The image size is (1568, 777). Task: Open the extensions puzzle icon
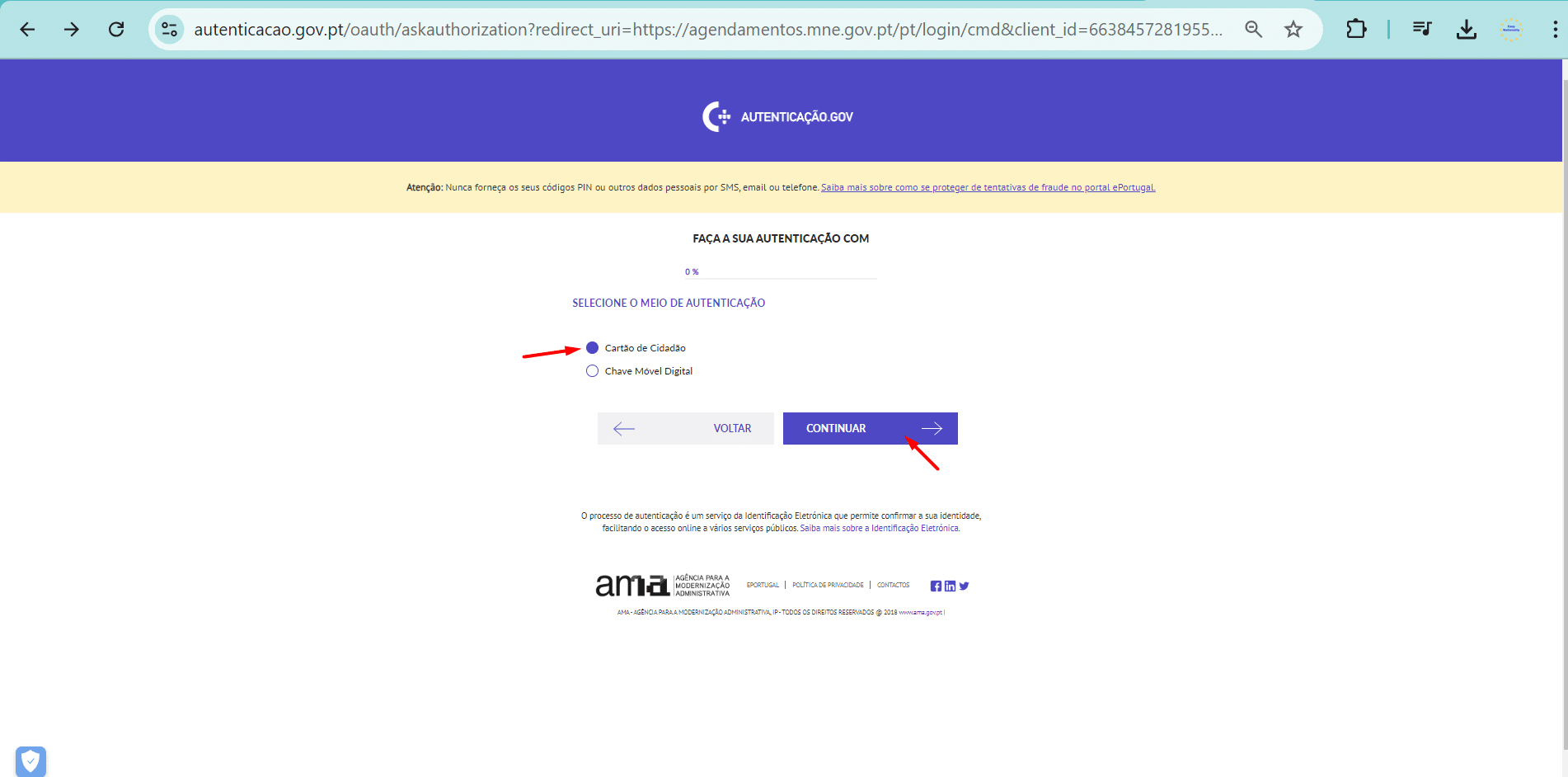(1356, 30)
